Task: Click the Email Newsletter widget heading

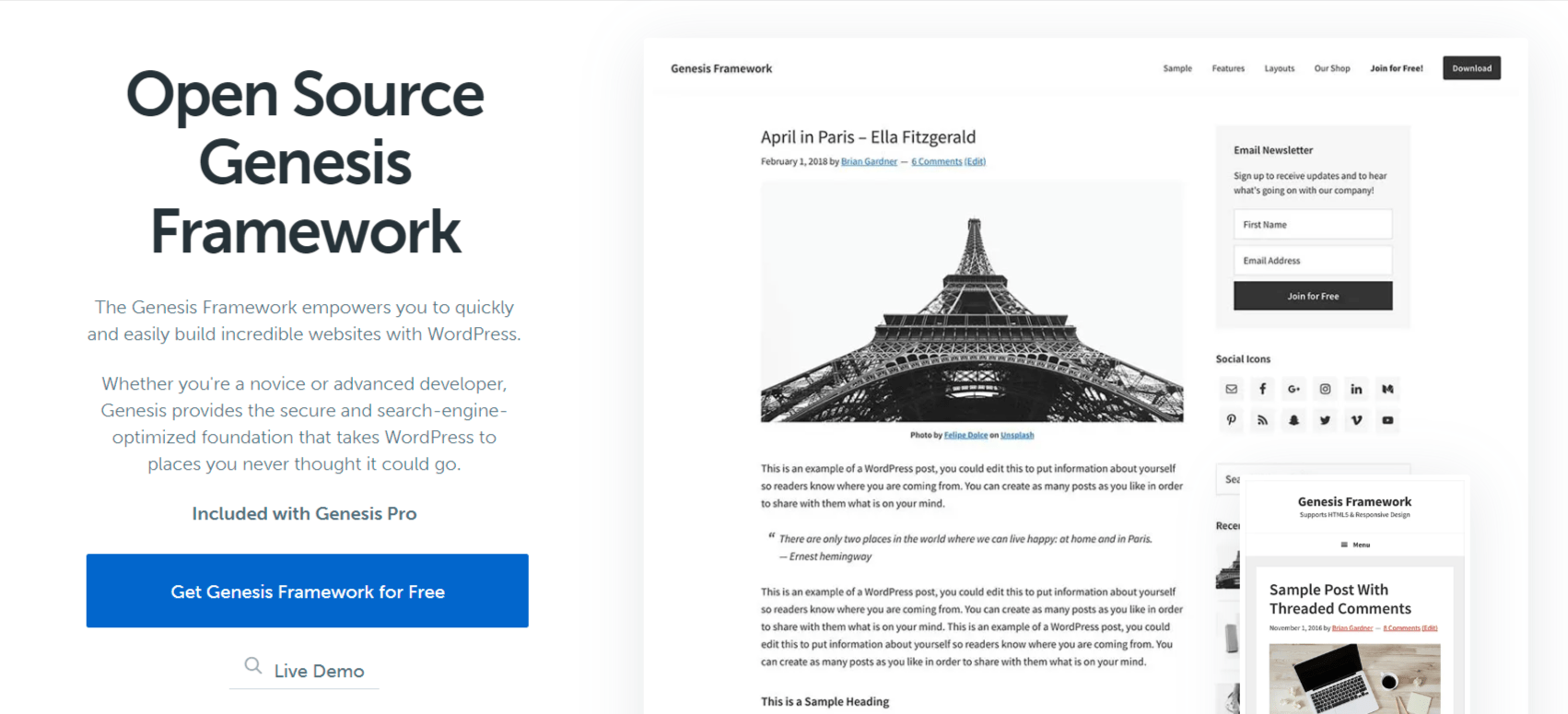Action: 1273,150
